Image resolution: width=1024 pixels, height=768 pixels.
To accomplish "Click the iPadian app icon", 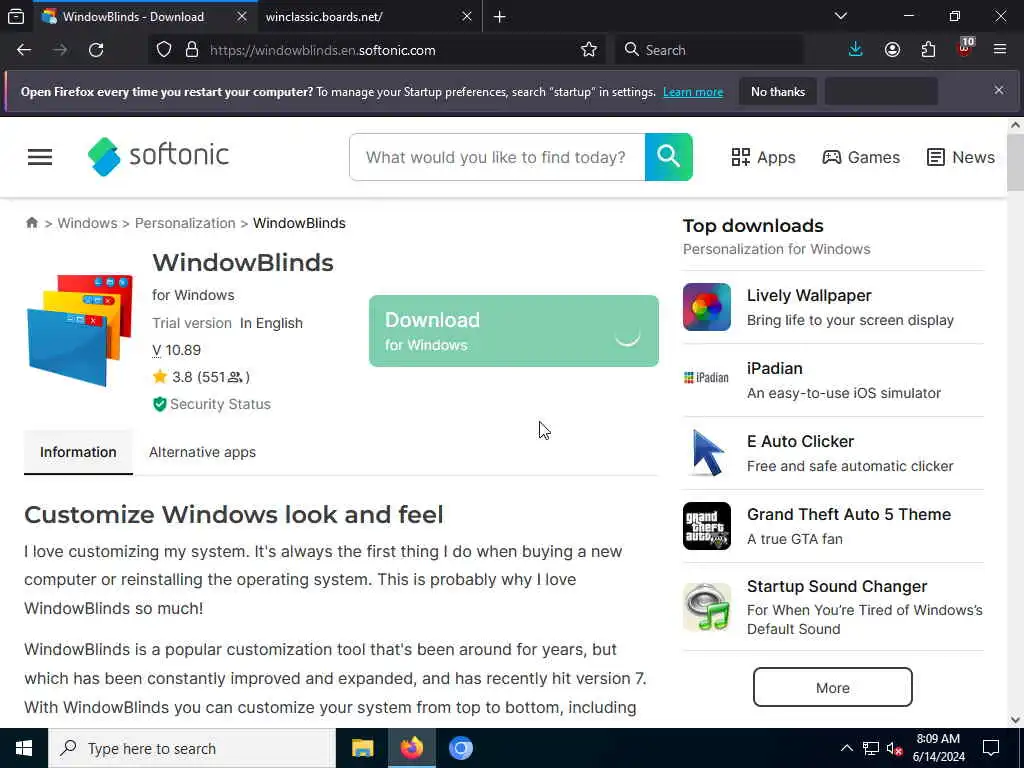I will pyautogui.click(x=707, y=377).
